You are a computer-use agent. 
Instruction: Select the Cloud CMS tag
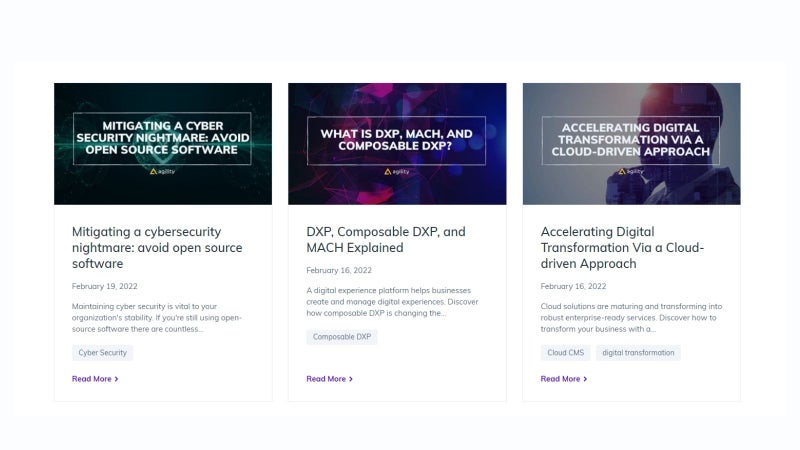[565, 353]
